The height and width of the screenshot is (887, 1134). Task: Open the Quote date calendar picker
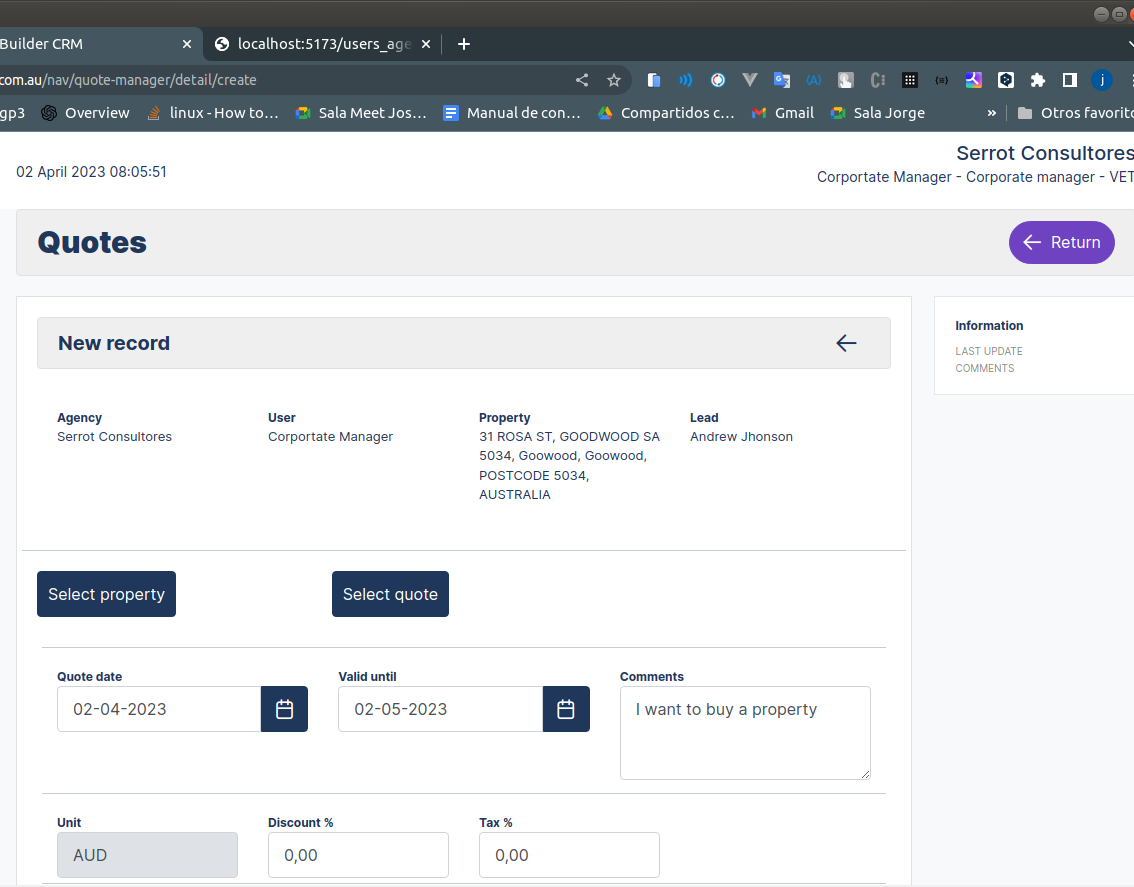click(x=284, y=709)
